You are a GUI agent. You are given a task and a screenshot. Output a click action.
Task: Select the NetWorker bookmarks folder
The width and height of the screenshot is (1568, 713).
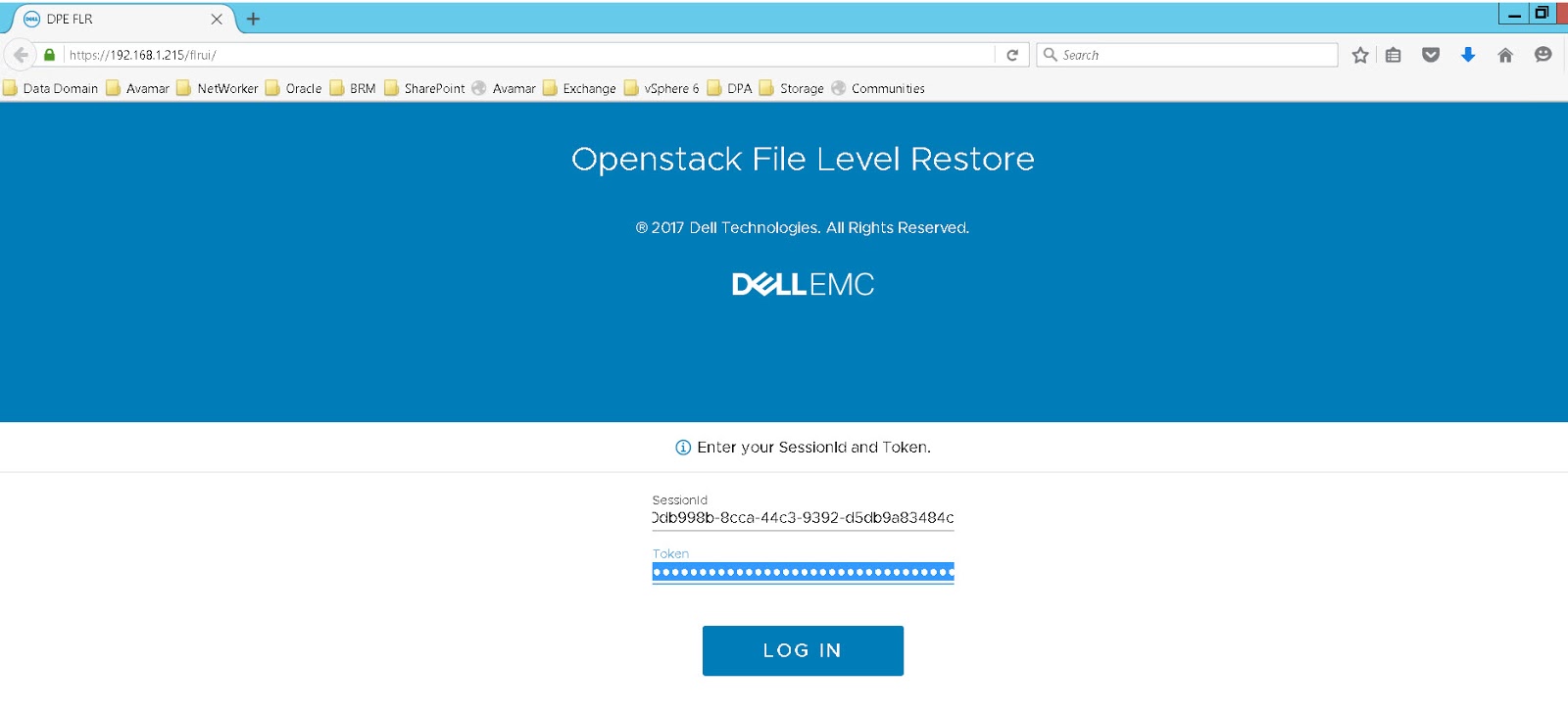pyautogui.click(x=227, y=88)
